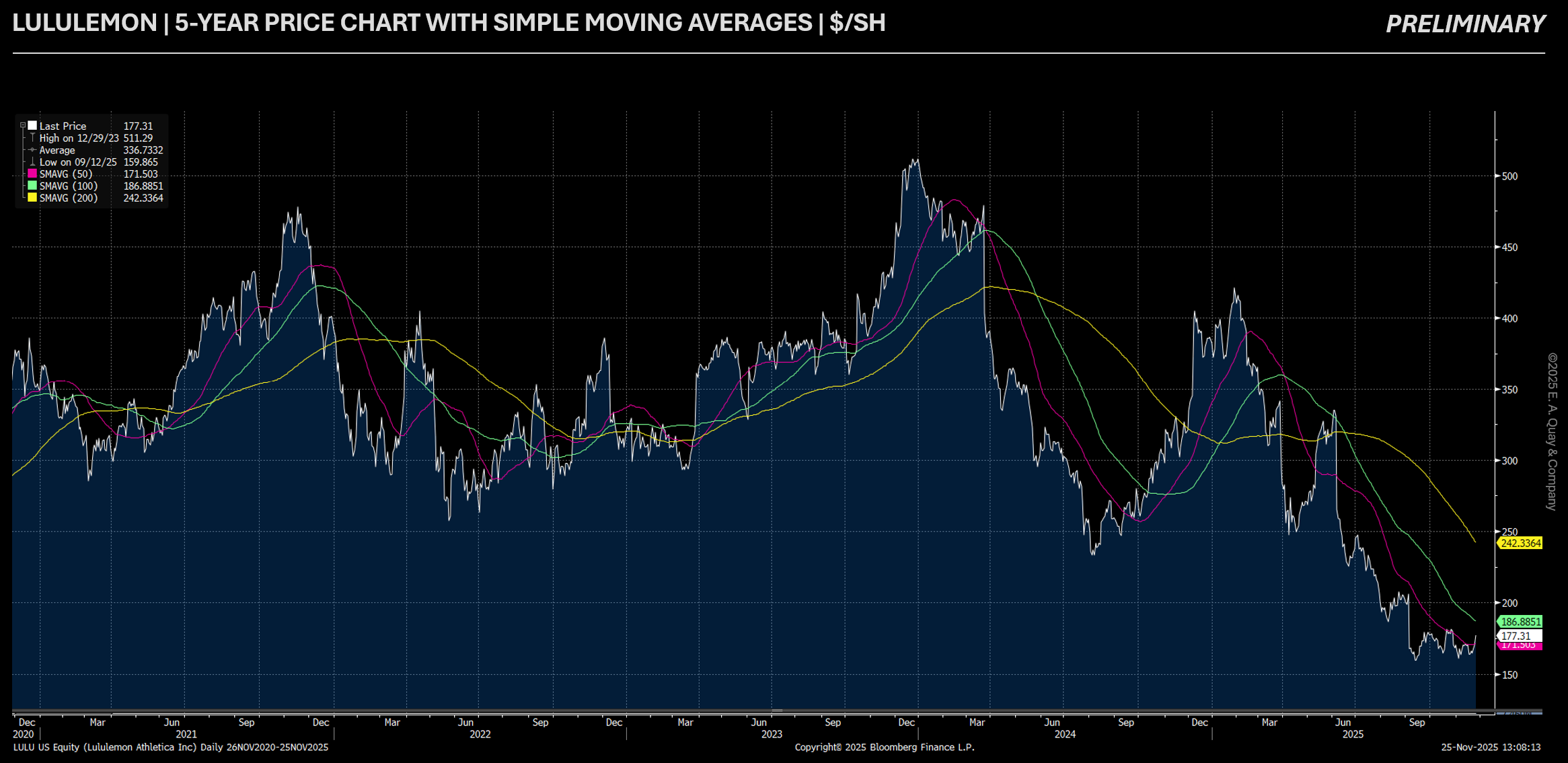Select the High on 12/29/23 legend entry

point(79,138)
